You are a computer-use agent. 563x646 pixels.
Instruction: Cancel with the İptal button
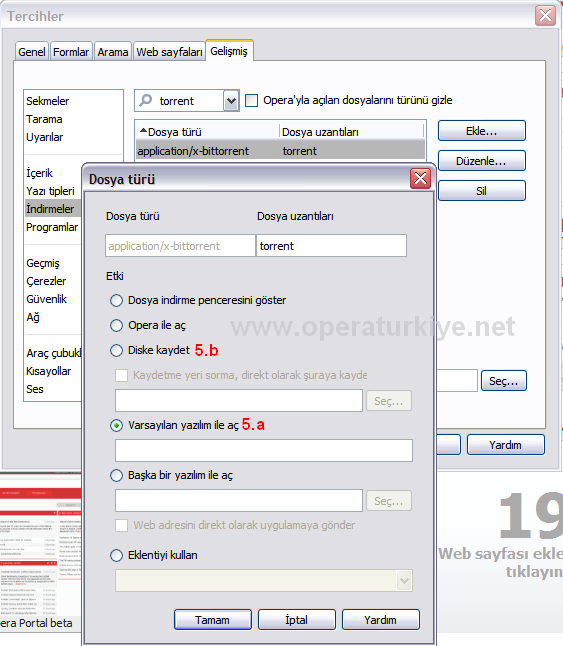pos(297,620)
